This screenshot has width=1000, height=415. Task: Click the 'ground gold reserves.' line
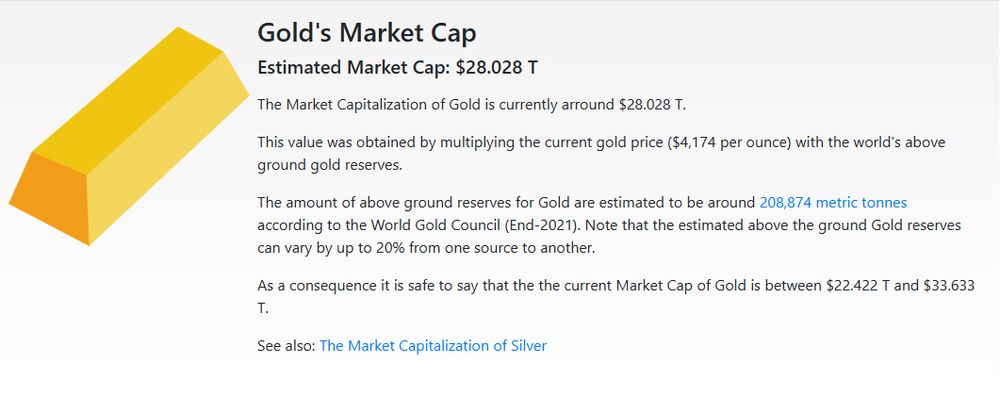coord(330,165)
